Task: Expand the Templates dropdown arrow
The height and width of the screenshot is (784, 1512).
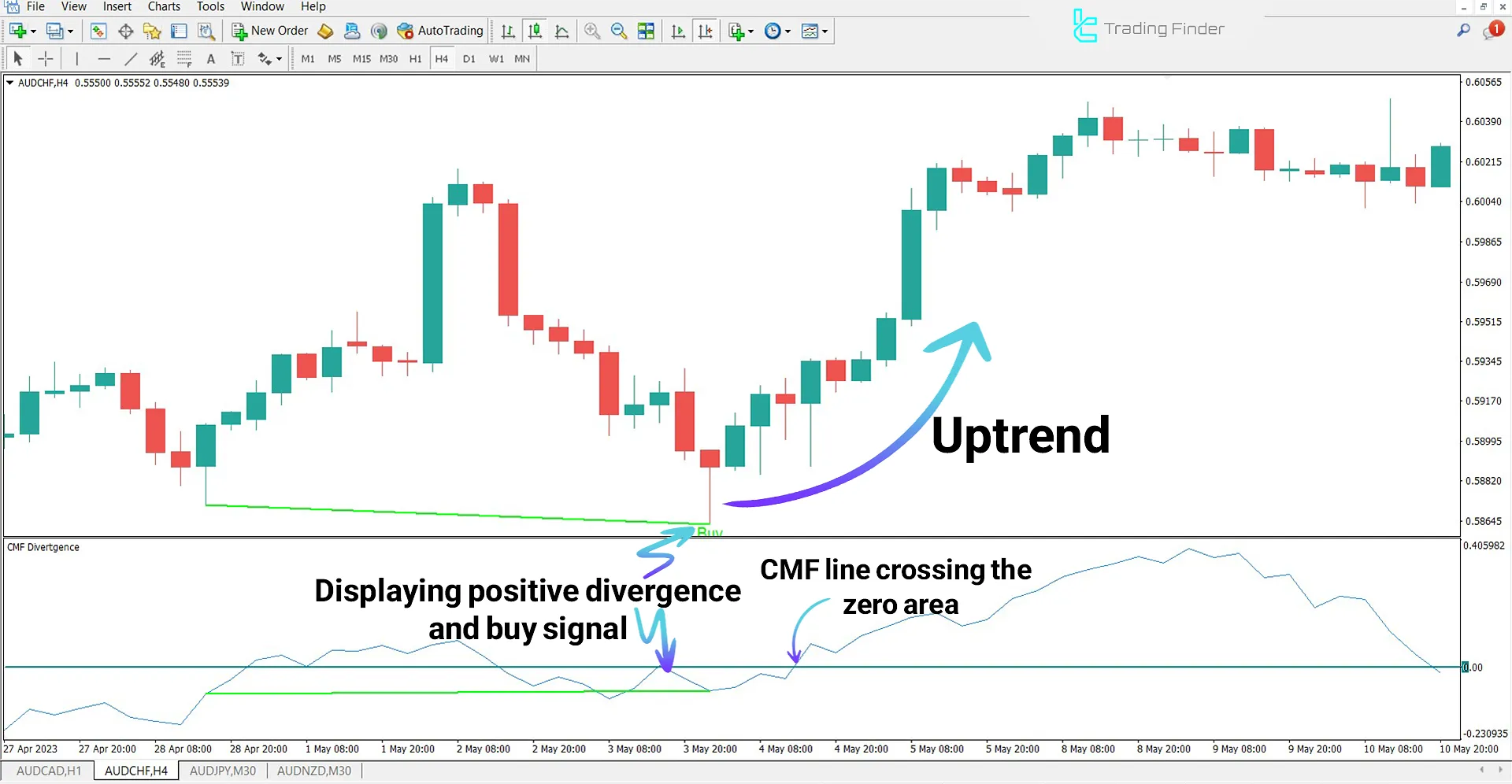Action: [x=825, y=31]
